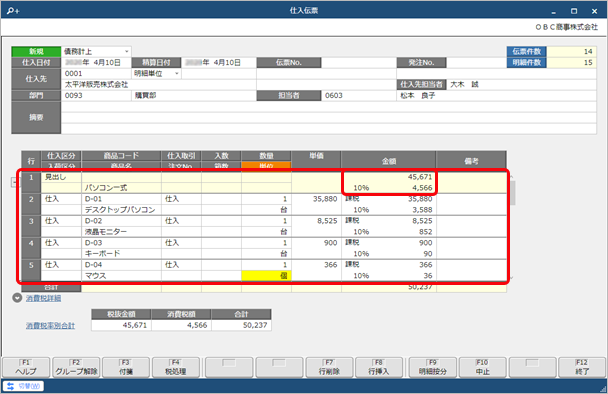Click the 部門 code field 0093
Screen dimensions: 608x394
[x=96, y=95]
